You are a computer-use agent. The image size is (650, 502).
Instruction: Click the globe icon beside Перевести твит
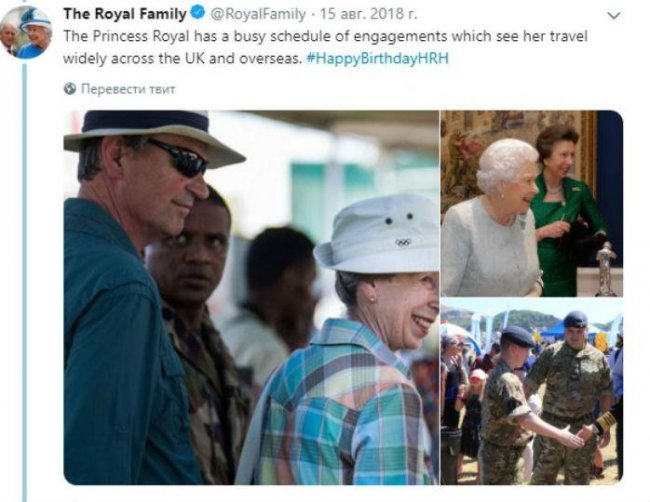pos(70,89)
